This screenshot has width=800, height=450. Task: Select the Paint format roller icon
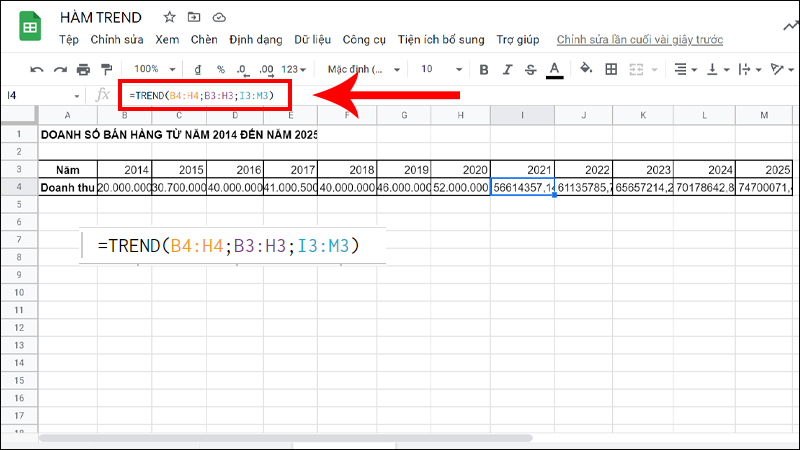point(106,69)
